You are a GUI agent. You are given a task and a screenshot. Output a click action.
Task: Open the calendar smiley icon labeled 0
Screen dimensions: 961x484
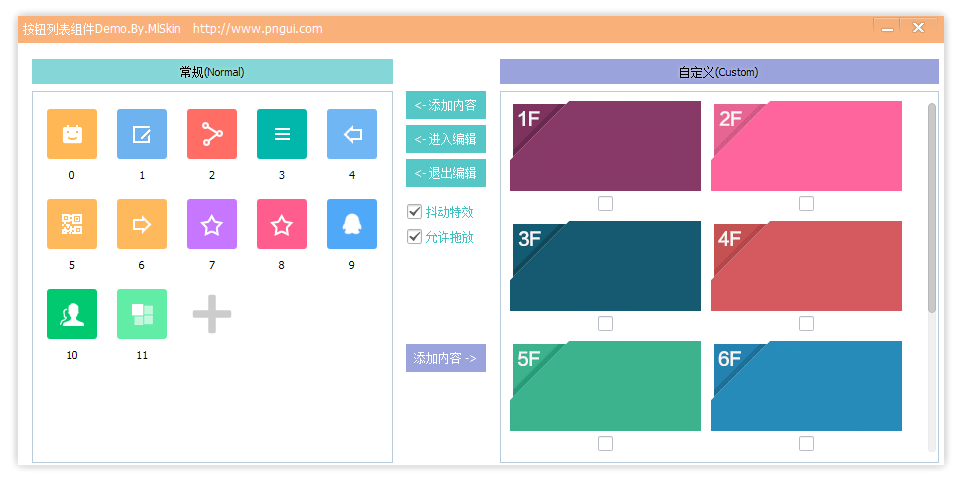click(x=72, y=134)
